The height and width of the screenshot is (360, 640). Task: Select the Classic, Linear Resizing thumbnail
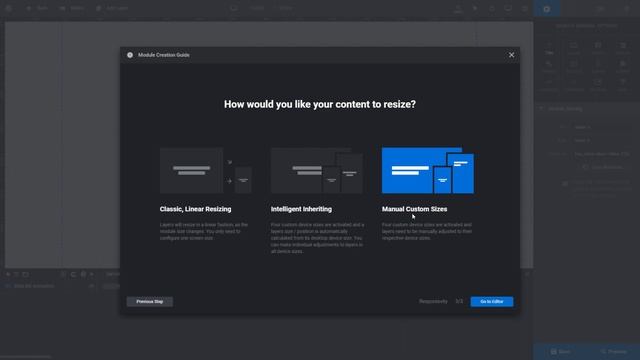click(206, 171)
